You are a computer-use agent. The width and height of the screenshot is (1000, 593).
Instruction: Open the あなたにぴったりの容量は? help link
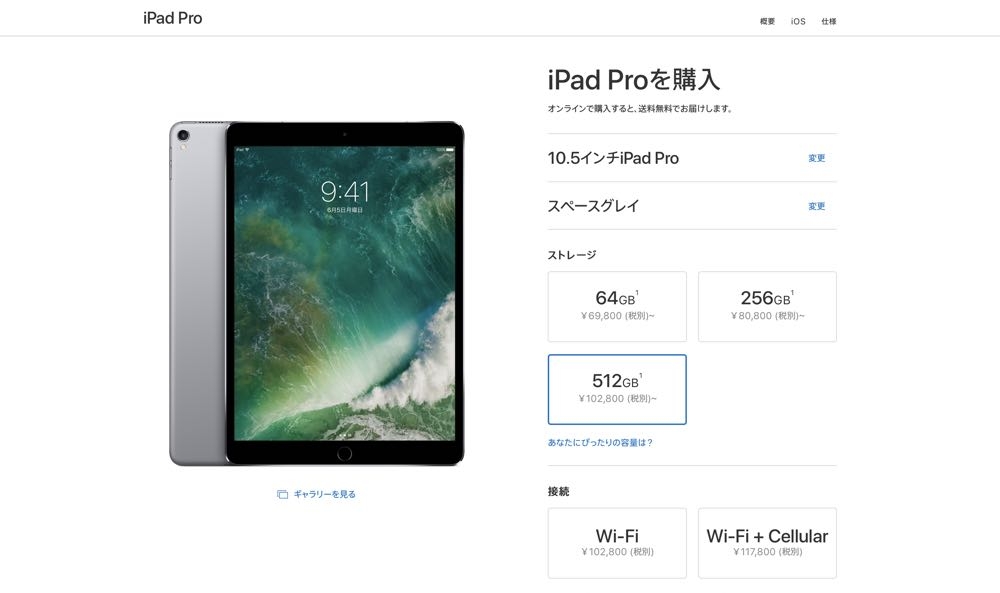(600, 443)
